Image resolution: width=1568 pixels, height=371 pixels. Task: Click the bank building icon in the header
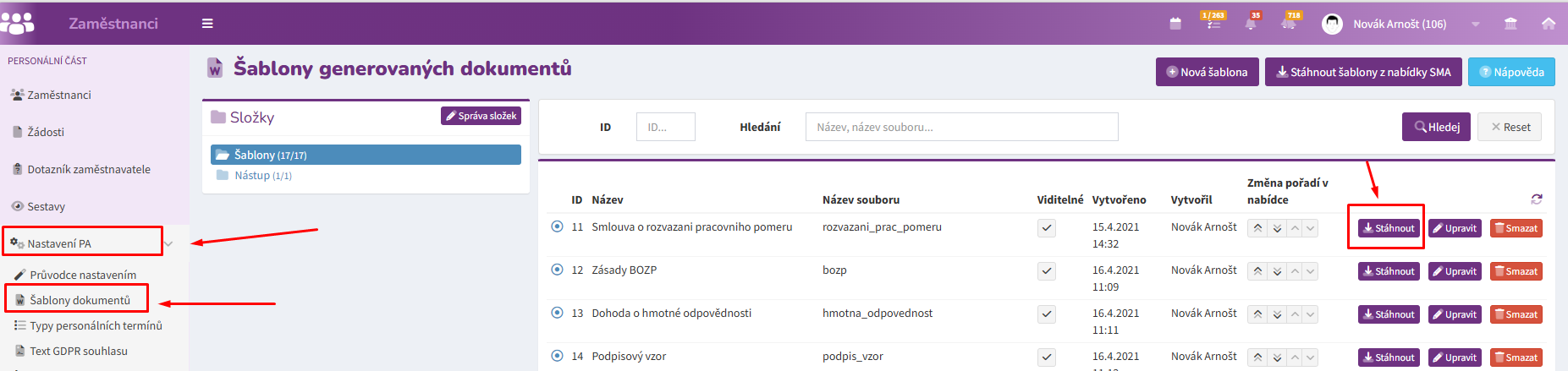[x=1510, y=24]
